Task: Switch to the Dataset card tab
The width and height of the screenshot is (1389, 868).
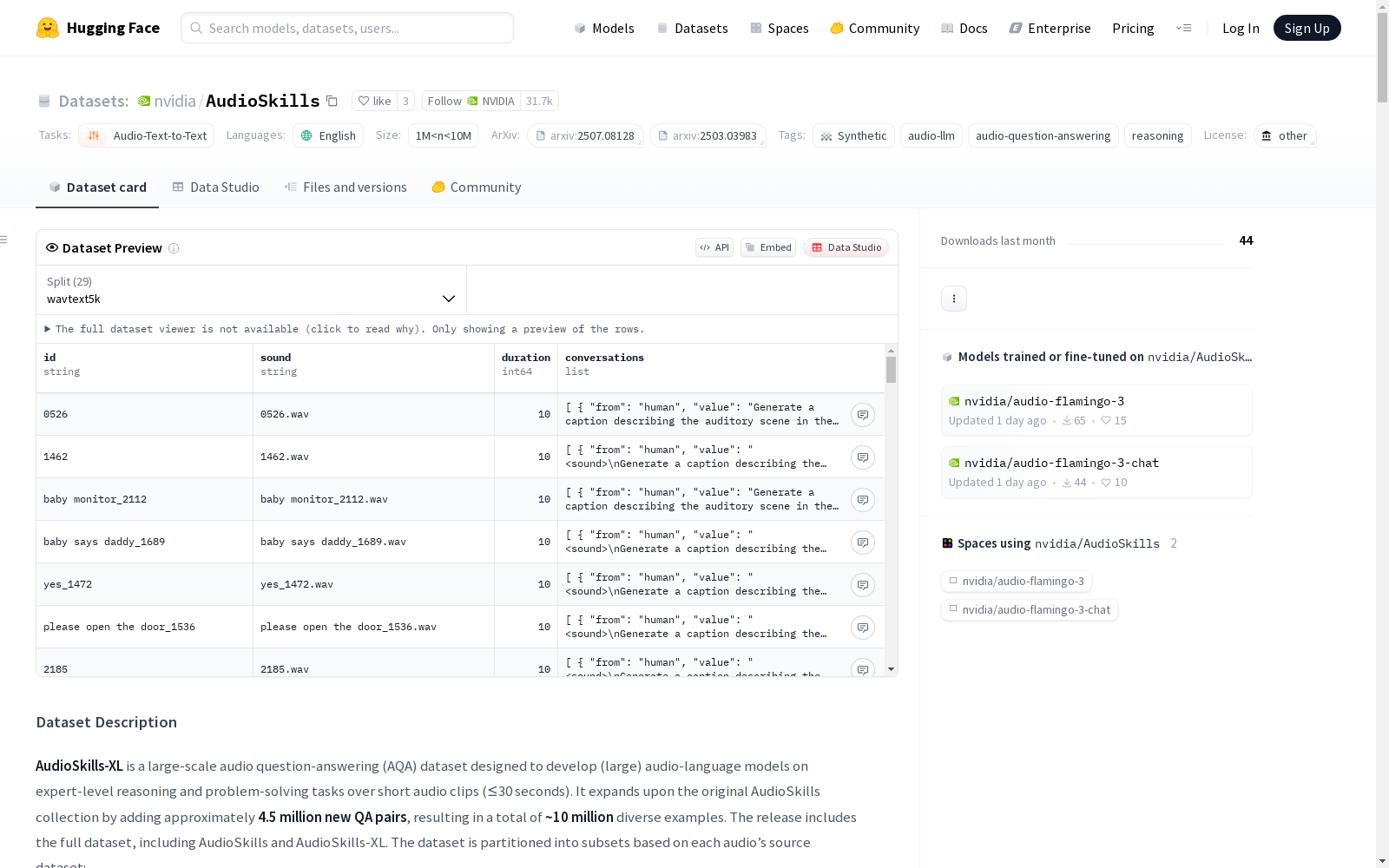Action: (x=97, y=187)
